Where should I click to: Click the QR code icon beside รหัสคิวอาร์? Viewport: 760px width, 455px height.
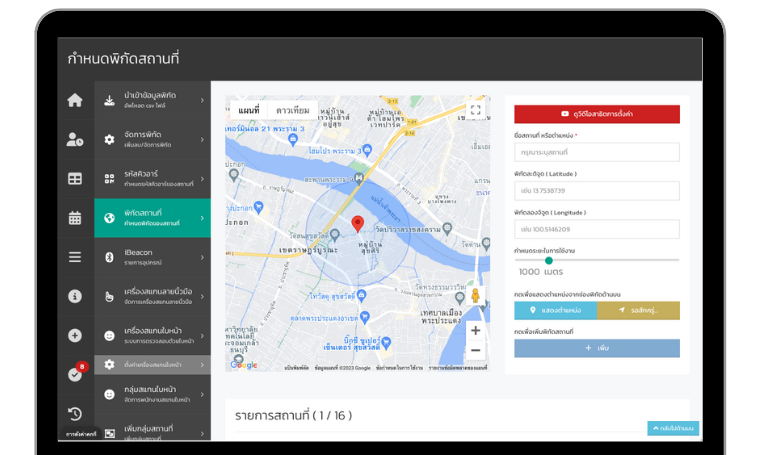[110, 179]
